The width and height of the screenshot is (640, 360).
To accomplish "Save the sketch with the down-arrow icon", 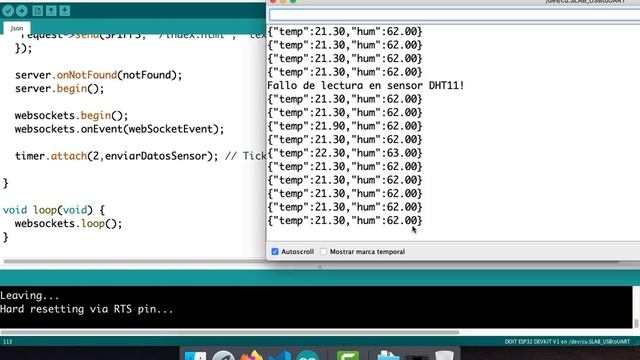I will [x=64, y=11].
